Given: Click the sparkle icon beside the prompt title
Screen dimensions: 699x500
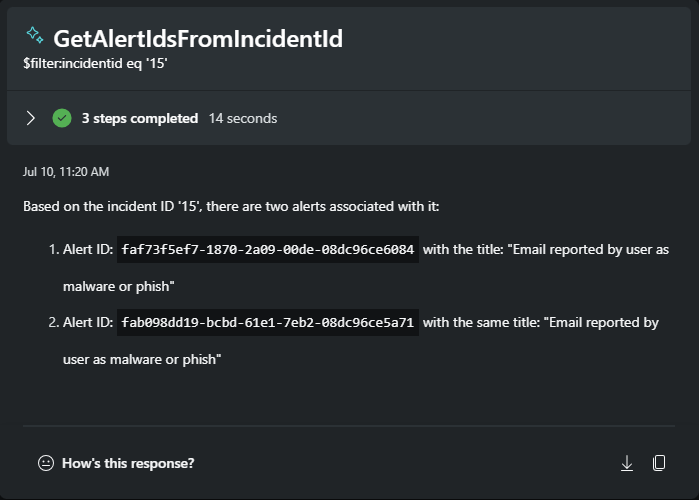Looking at the screenshot, I should pyautogui.click(x=34, y=36).
